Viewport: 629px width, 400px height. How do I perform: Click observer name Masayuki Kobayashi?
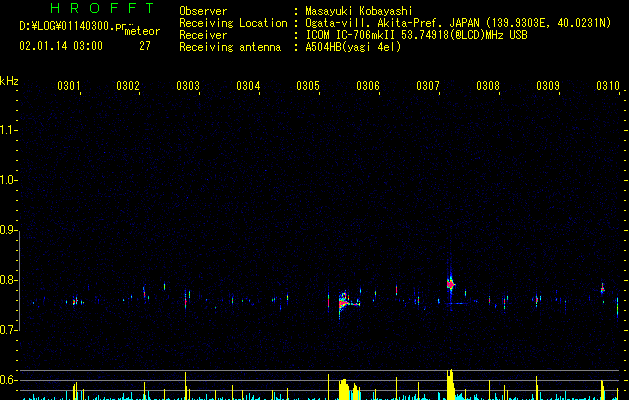359,11
